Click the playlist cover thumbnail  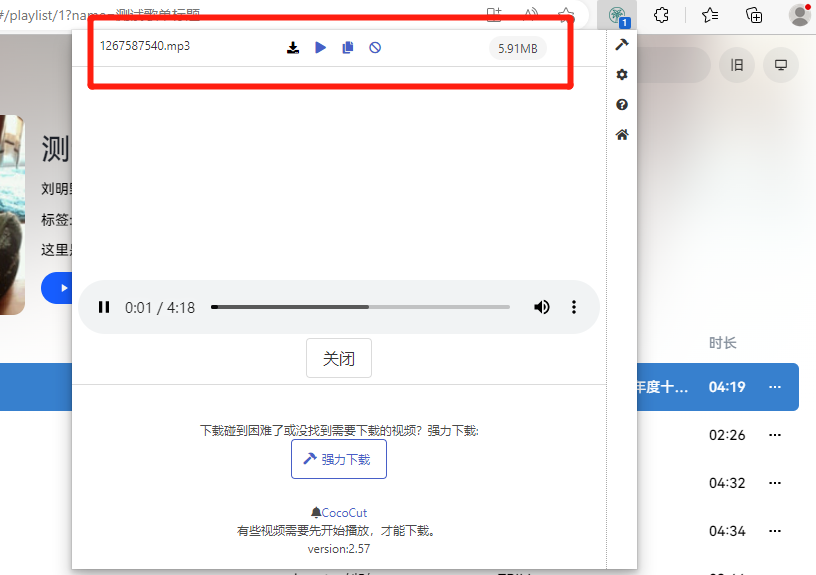pyautogui.click(x=12, y=215)
